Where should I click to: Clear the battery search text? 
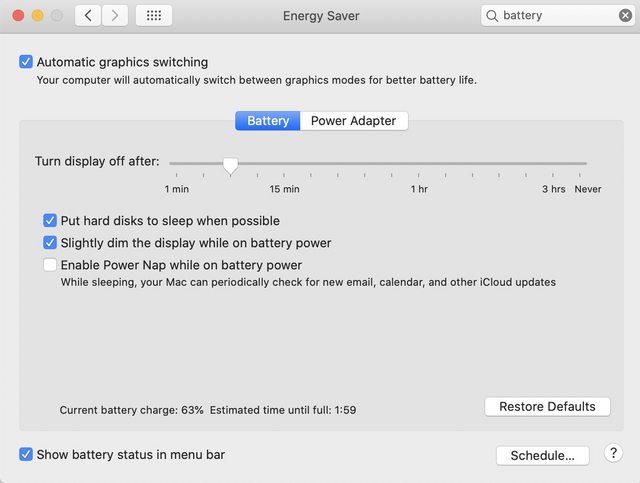[625, 16]
